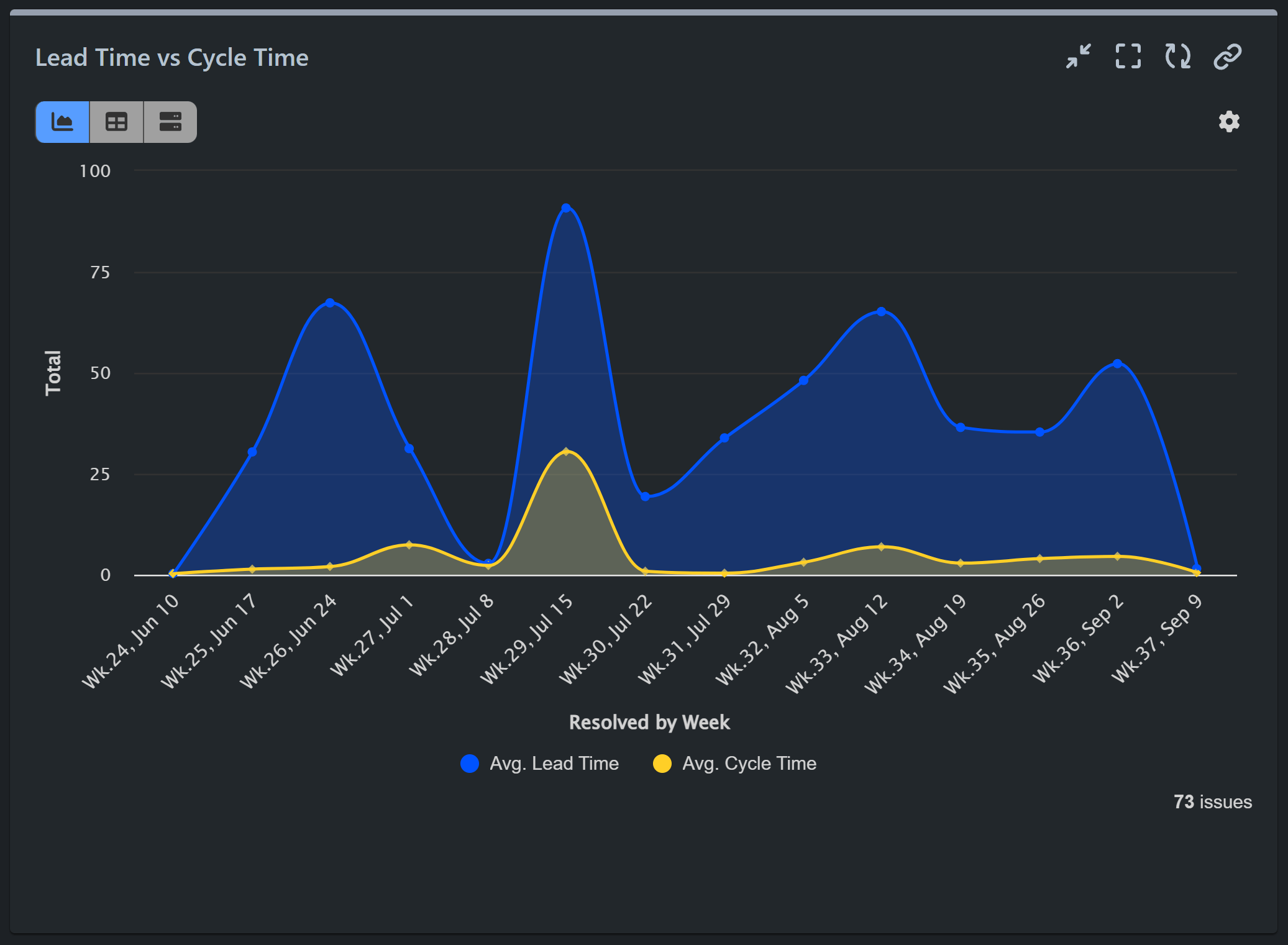Open the chart settings gear

pos(1228,122)
